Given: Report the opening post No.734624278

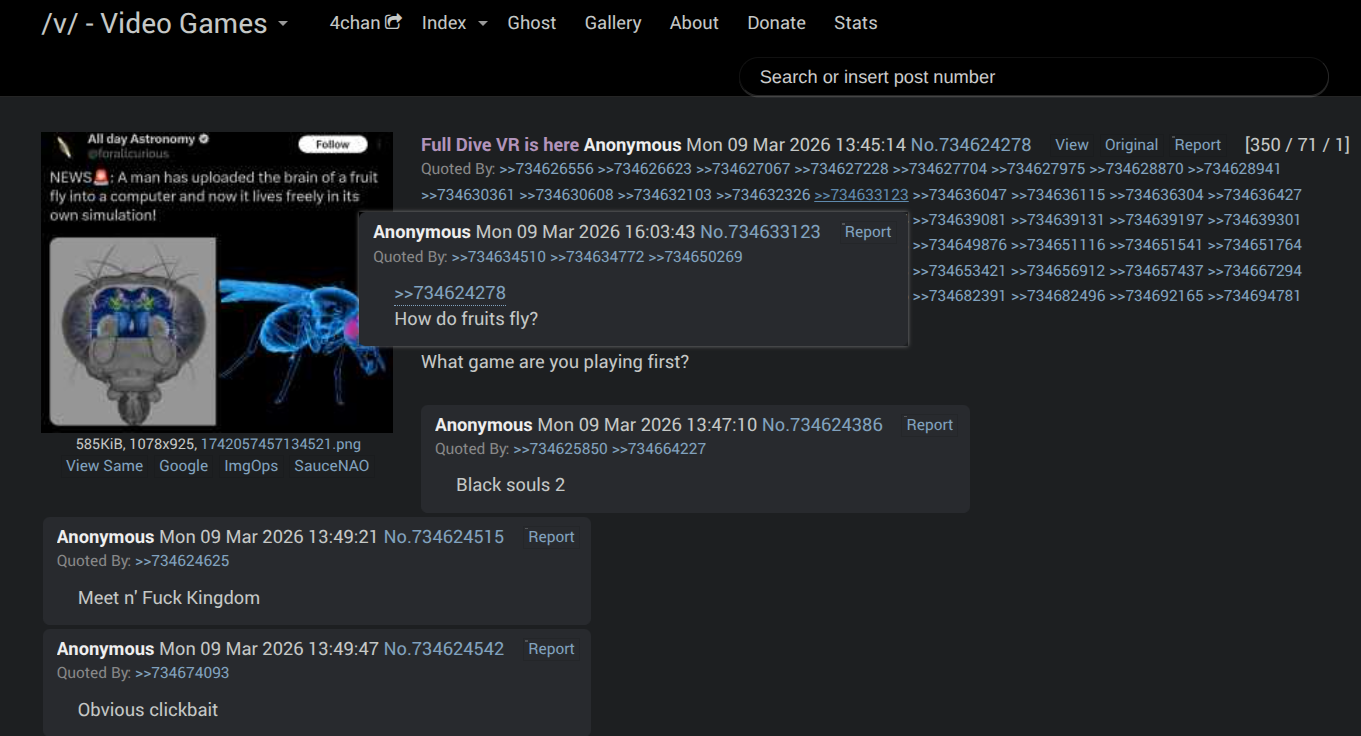Looking at the screenshot, I should (x=1198, y=145).
